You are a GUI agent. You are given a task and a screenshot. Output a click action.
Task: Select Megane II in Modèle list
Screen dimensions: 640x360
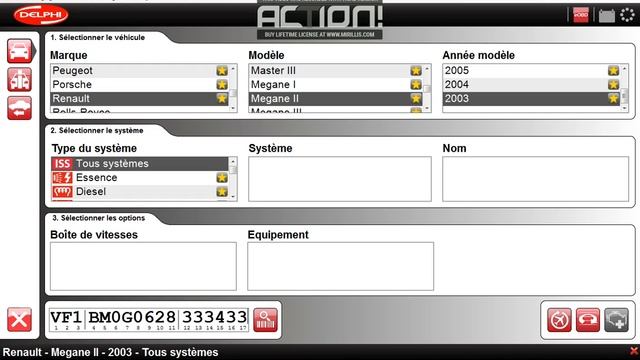336,98
